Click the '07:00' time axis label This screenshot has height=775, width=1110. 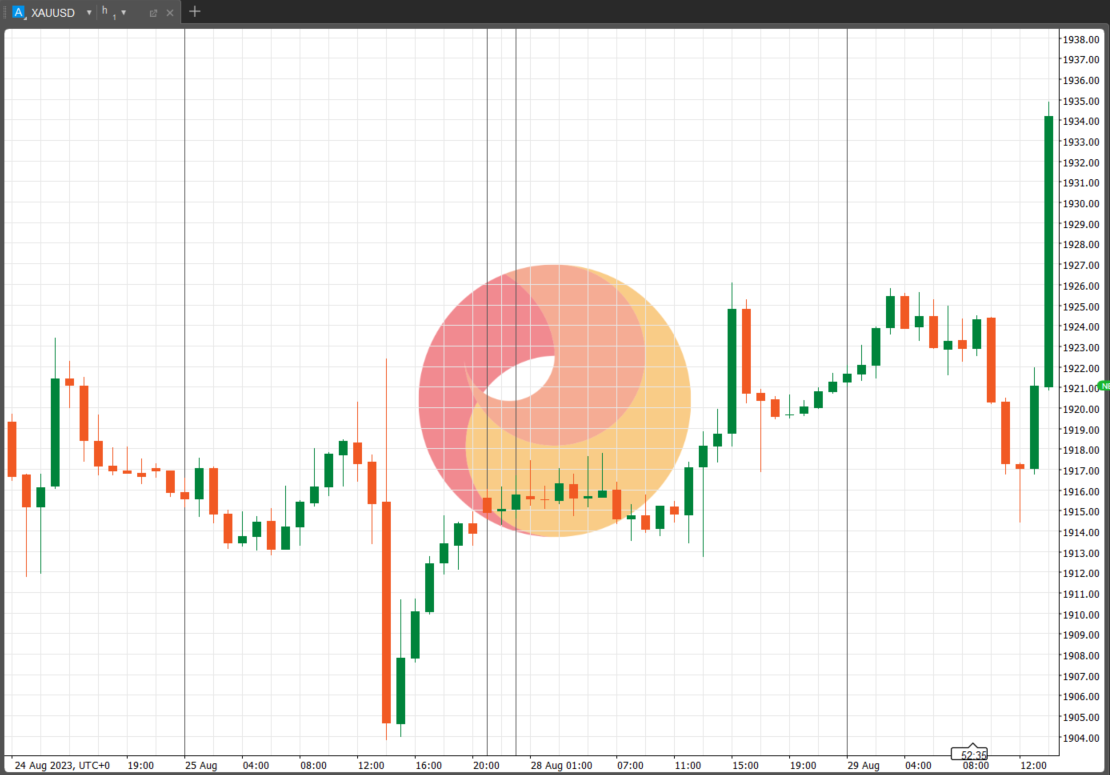point(630,765)
